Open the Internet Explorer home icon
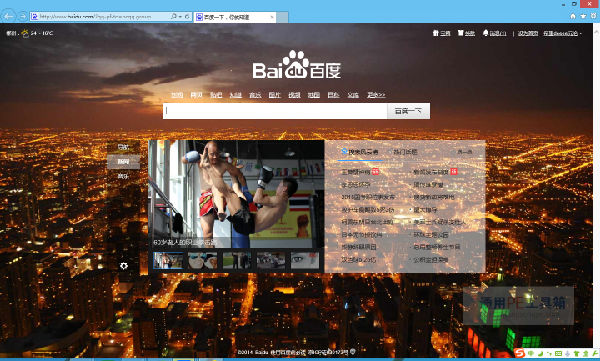This screenshot has width=600, height=361. (x=572, y=16)
